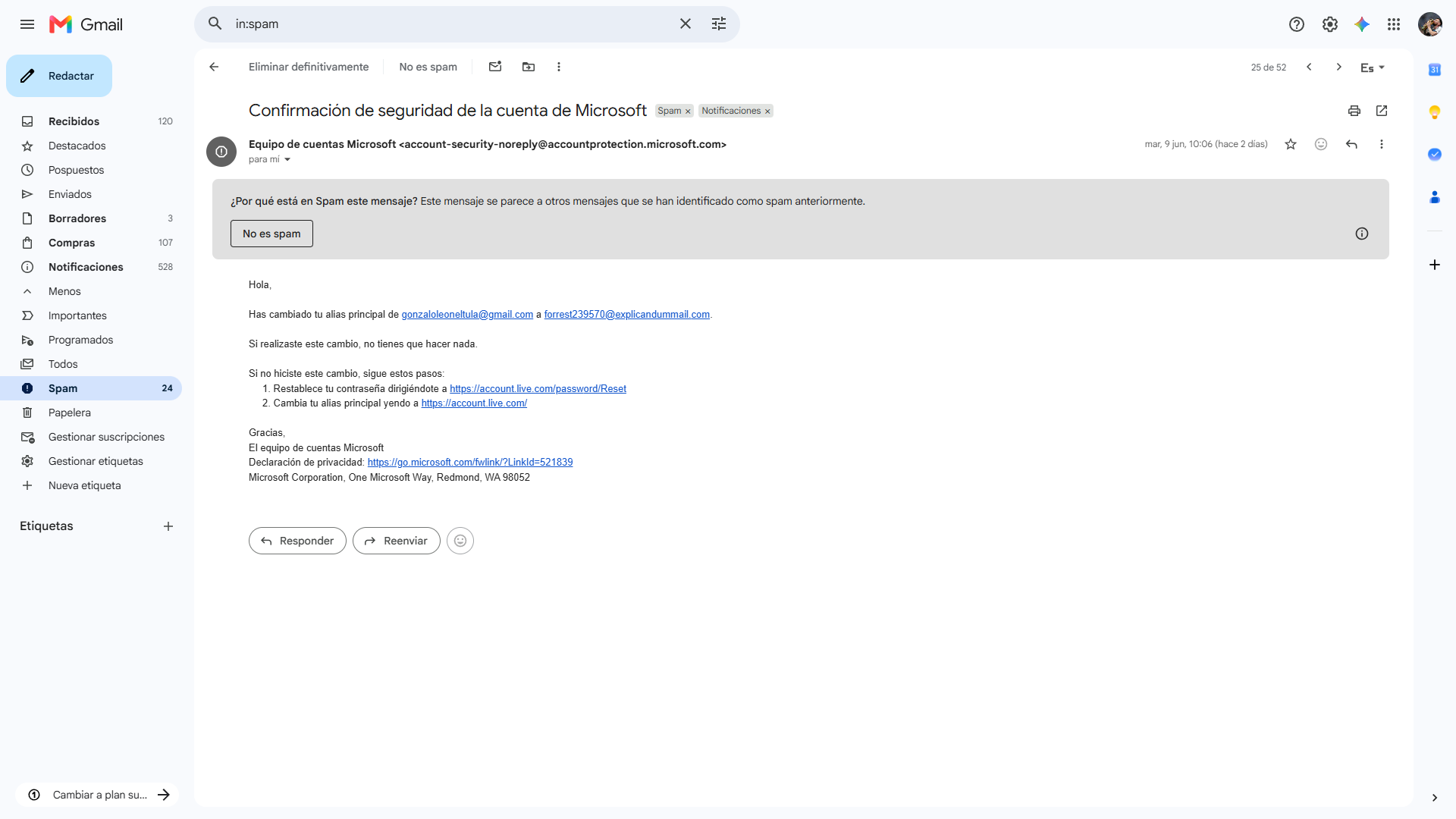The image size is (1456, 819).
Task: Click 'No es spam' in the toolbar
Action: point(428,67)
